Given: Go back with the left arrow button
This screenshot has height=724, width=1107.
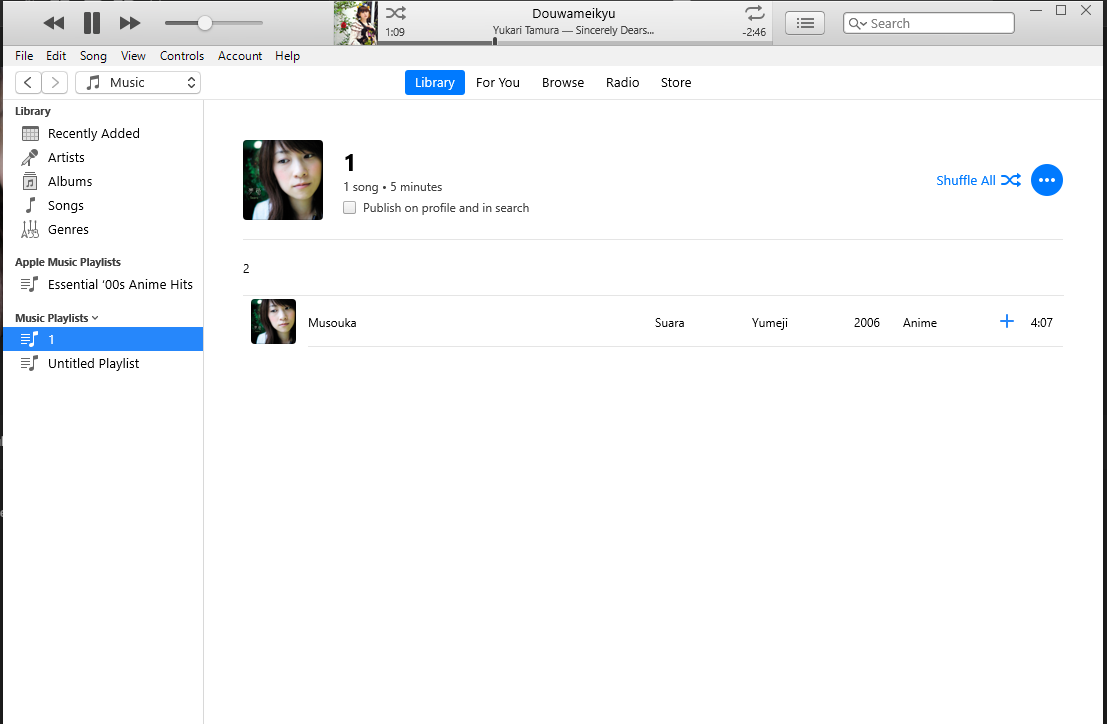Looking at the screenshot, I should pos(28,83).
